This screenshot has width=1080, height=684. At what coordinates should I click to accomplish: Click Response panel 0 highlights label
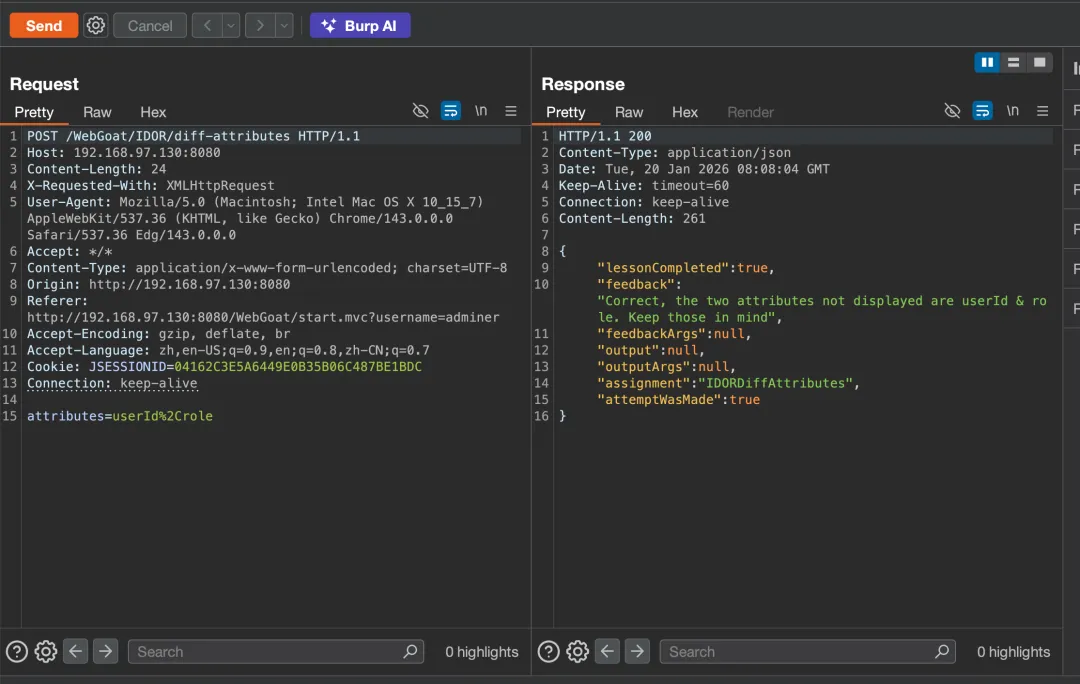[1013, 652]
